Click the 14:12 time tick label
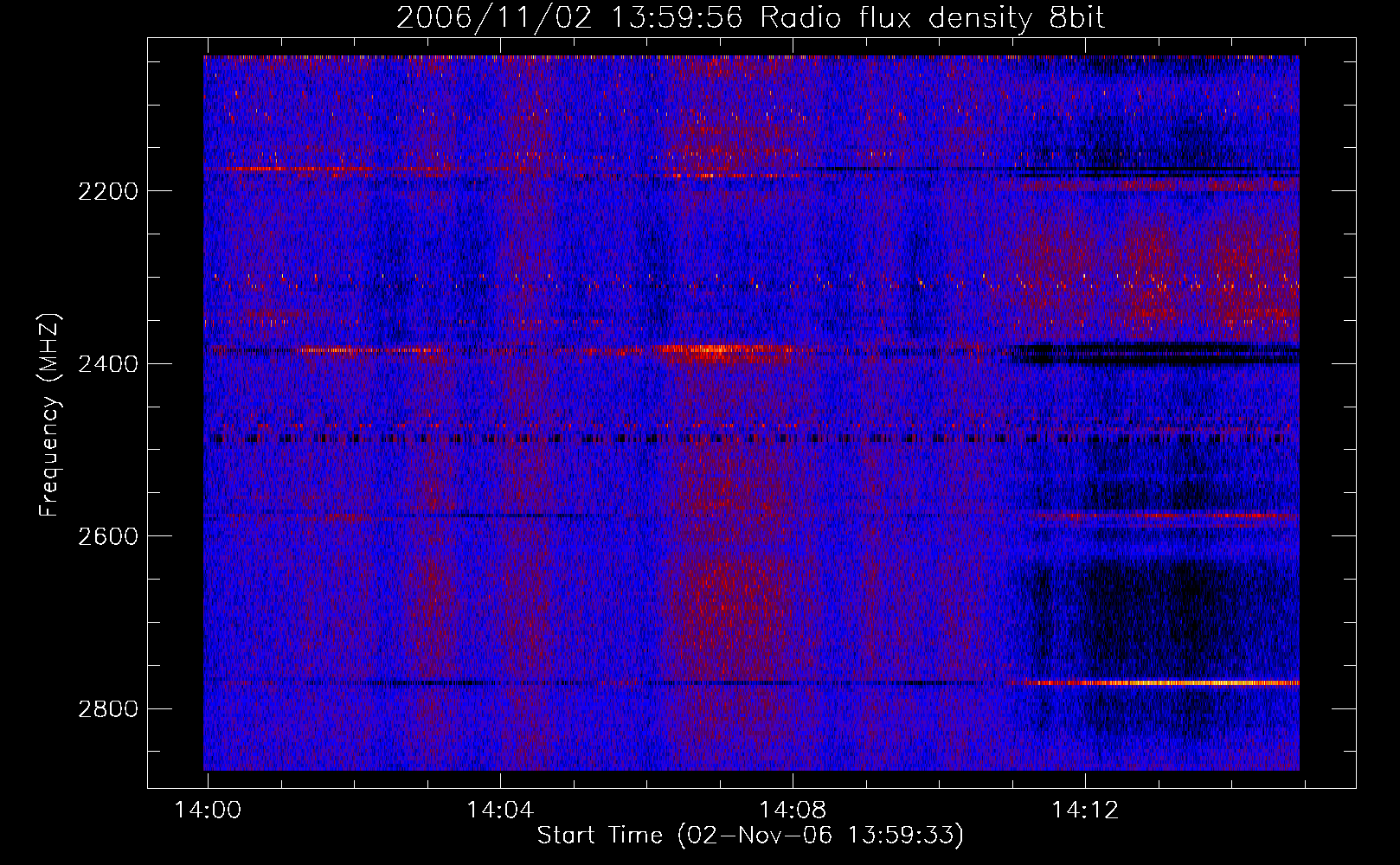This screenshot has width=1400, height=865. (1085, 811)
